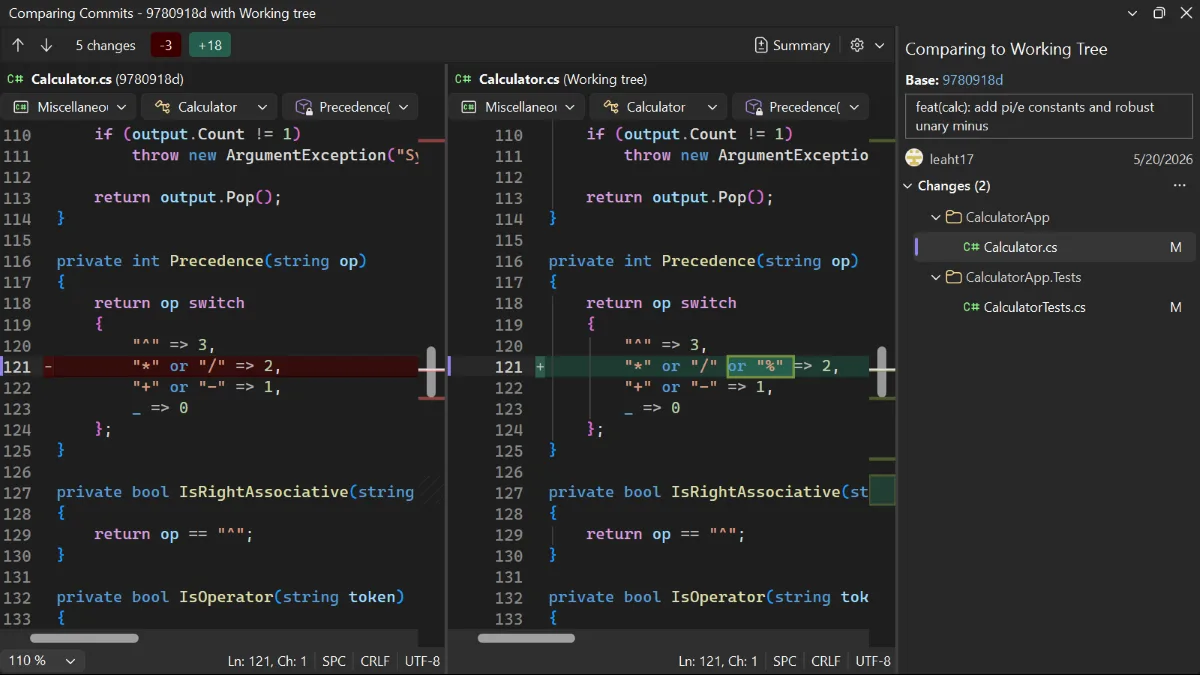Open the Precedence member dropdown in Working tree pane

[x=800, y=107]
